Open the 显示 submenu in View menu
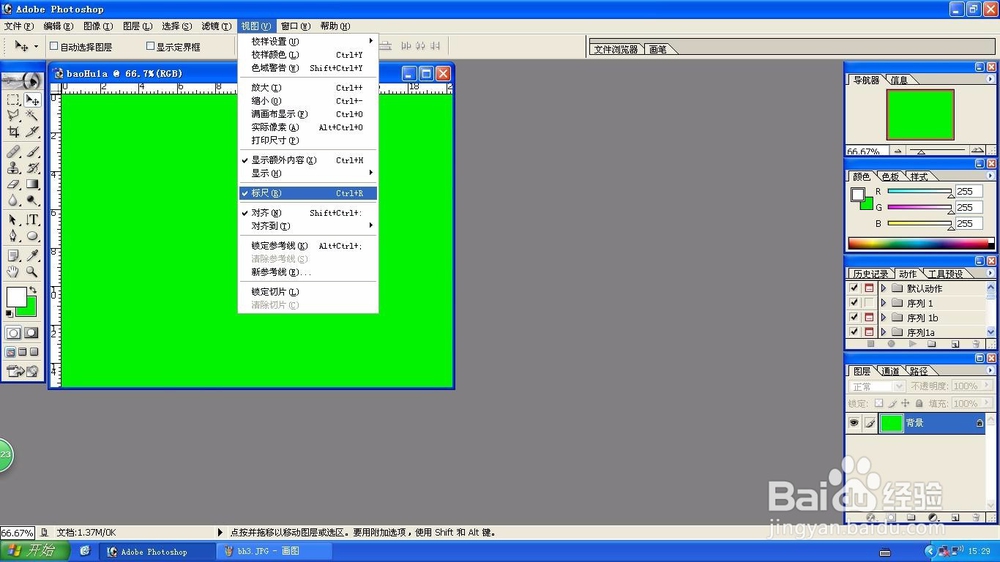 (308, 174)
